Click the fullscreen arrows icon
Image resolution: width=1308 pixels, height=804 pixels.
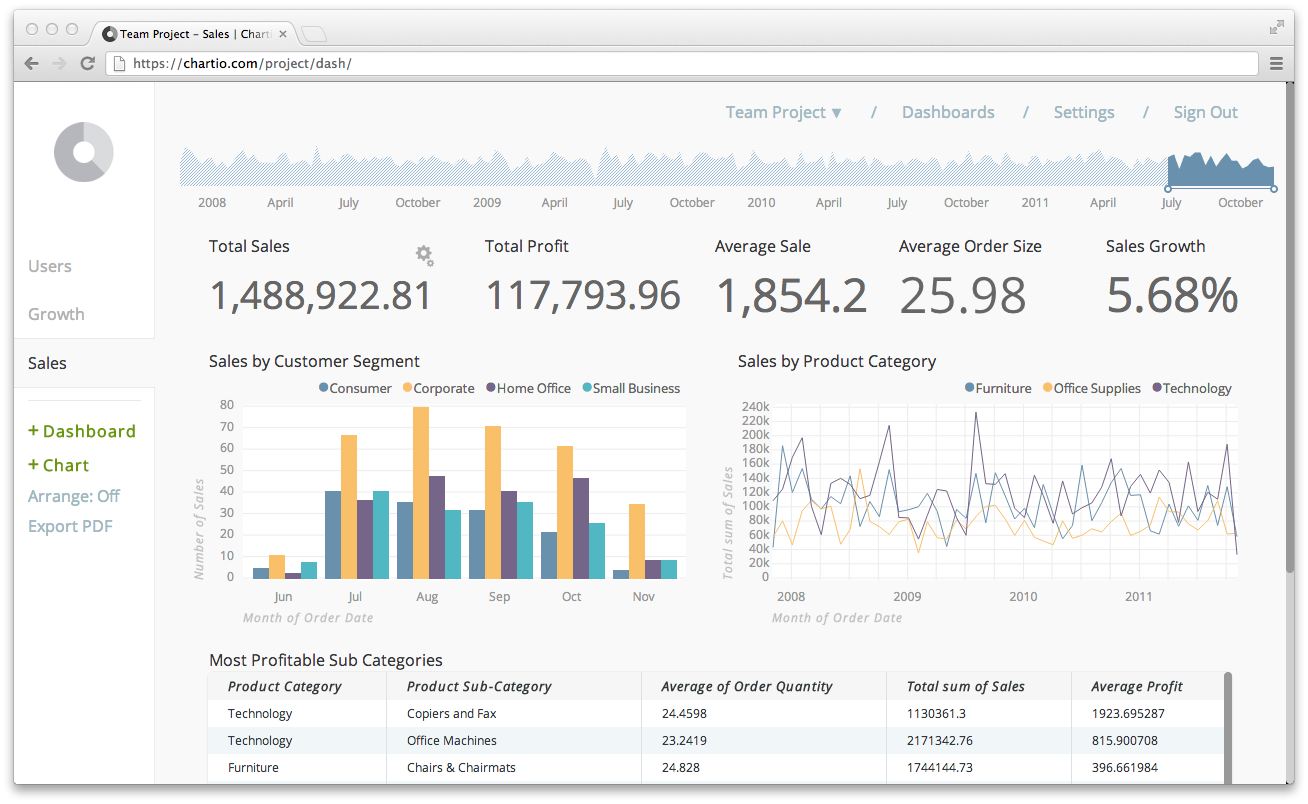(x=1276, y=28)
